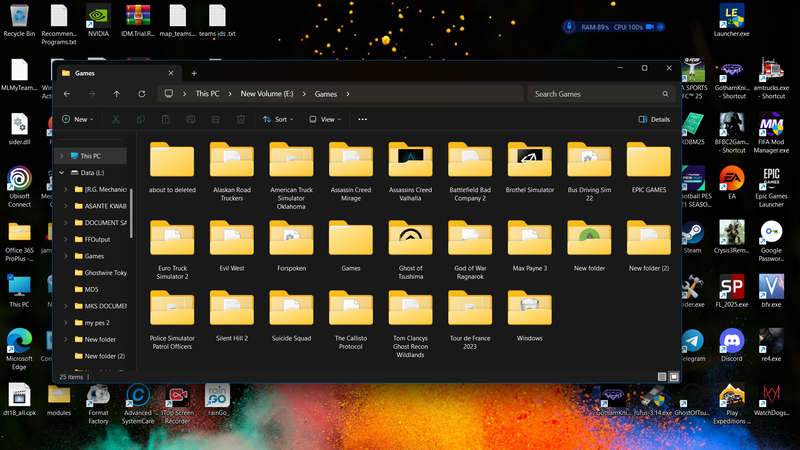Go back using the Back arrow

click(x=67, y=94)
